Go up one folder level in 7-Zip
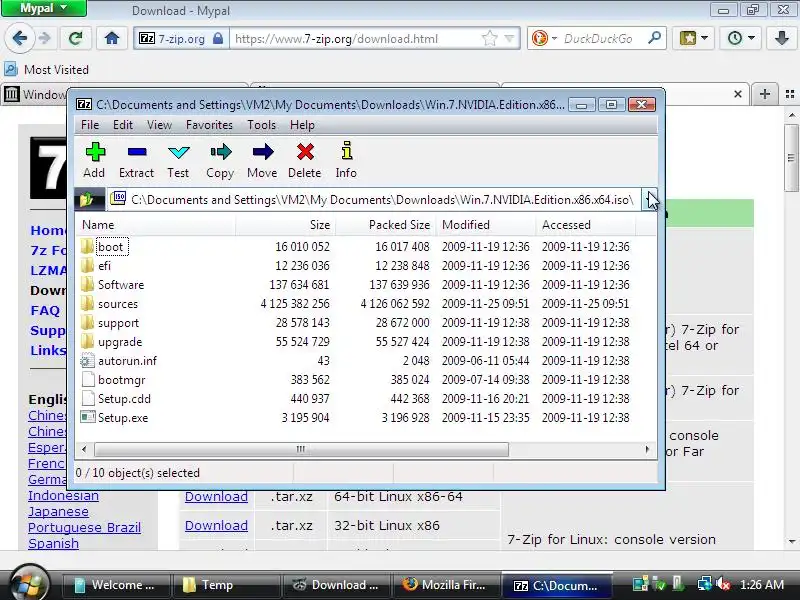 point(88,199)
